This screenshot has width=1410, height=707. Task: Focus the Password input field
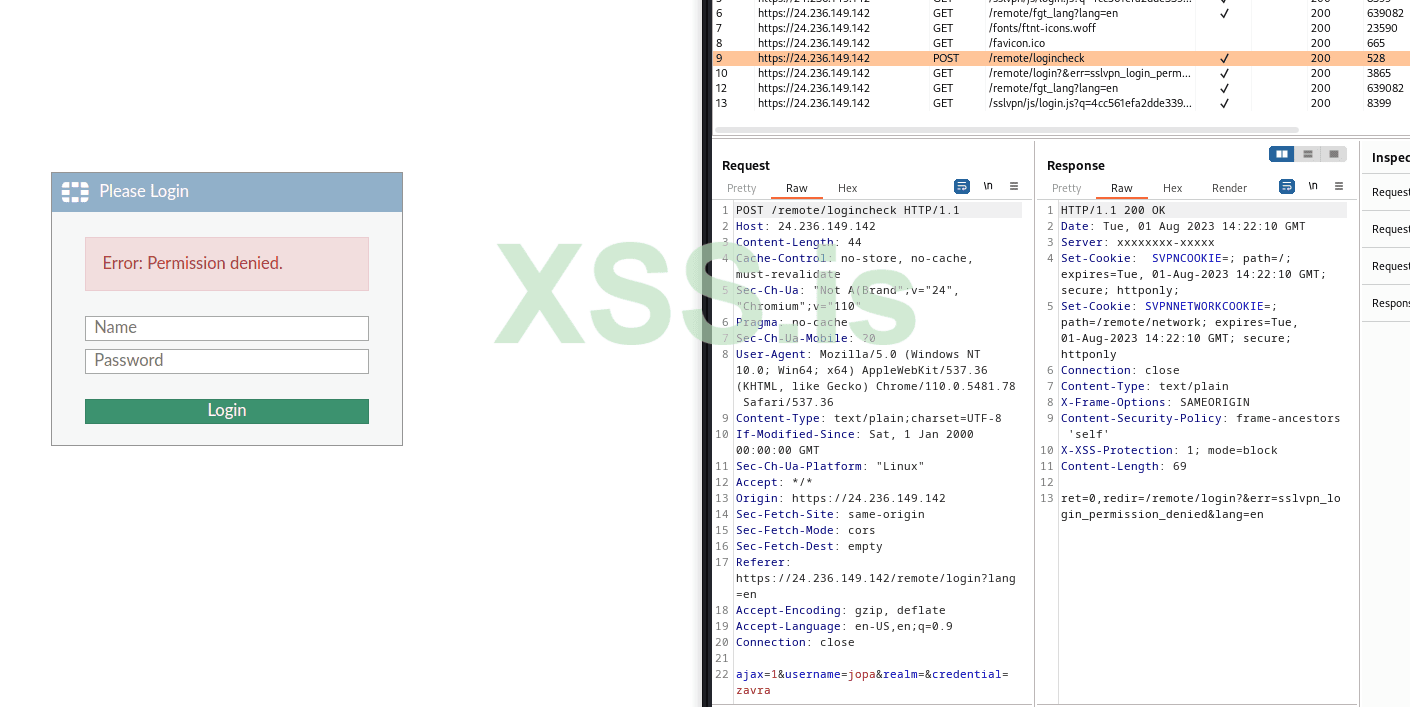pyautogui.click(x=227, y=361)
